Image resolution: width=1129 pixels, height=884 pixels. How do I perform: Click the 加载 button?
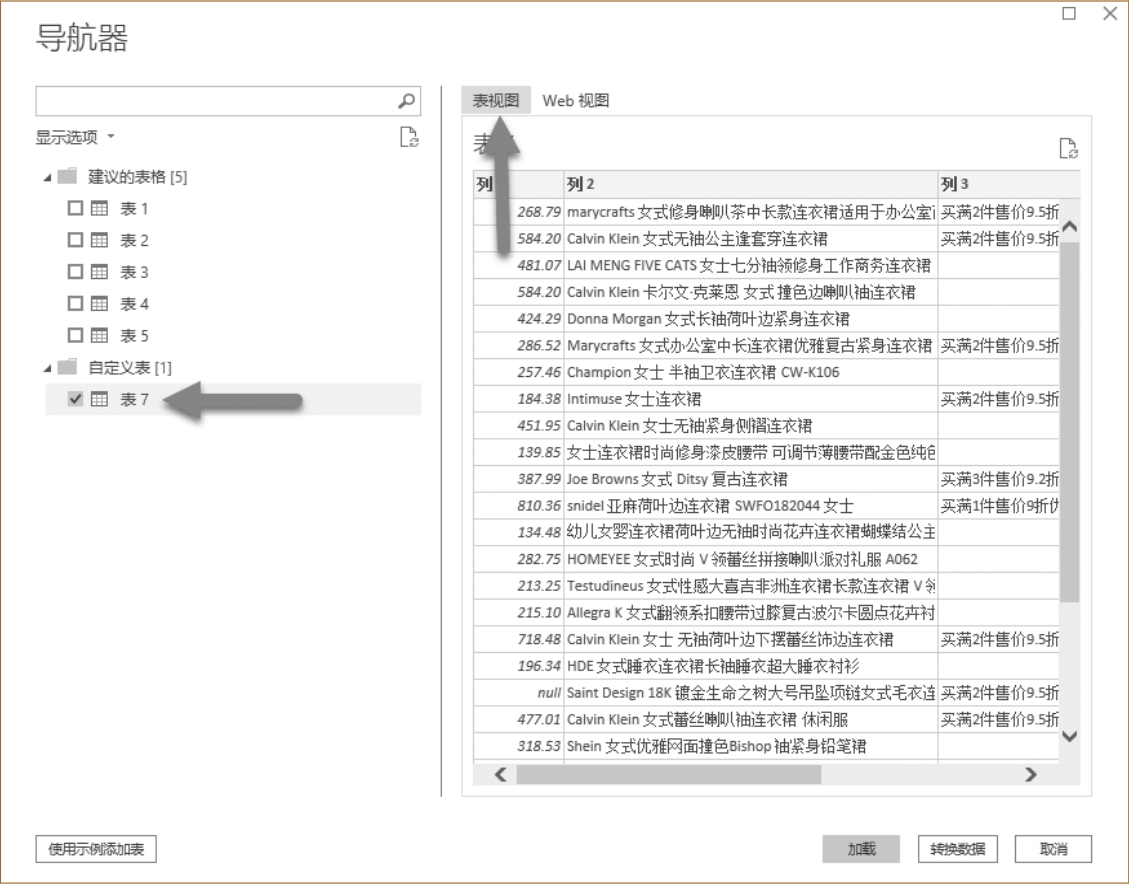(861, 849)
